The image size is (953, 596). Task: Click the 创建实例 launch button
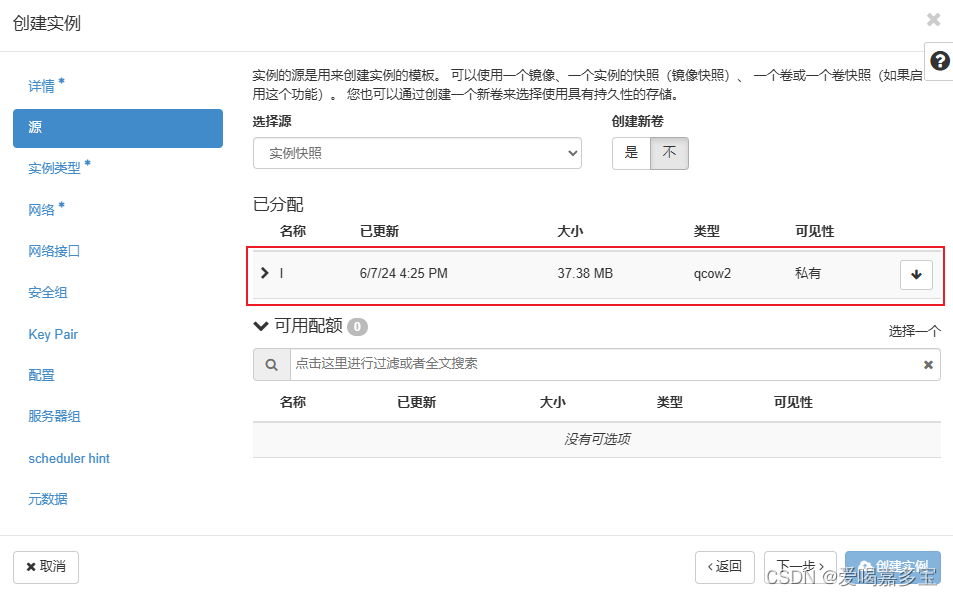click(893, 567)
